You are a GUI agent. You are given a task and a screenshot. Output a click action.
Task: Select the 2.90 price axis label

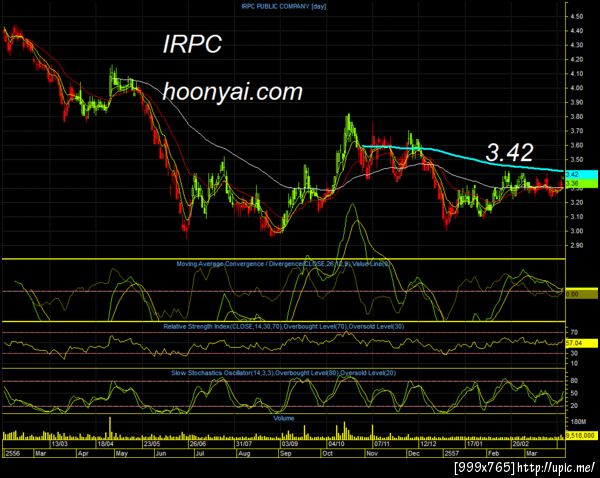coord(577,245)
